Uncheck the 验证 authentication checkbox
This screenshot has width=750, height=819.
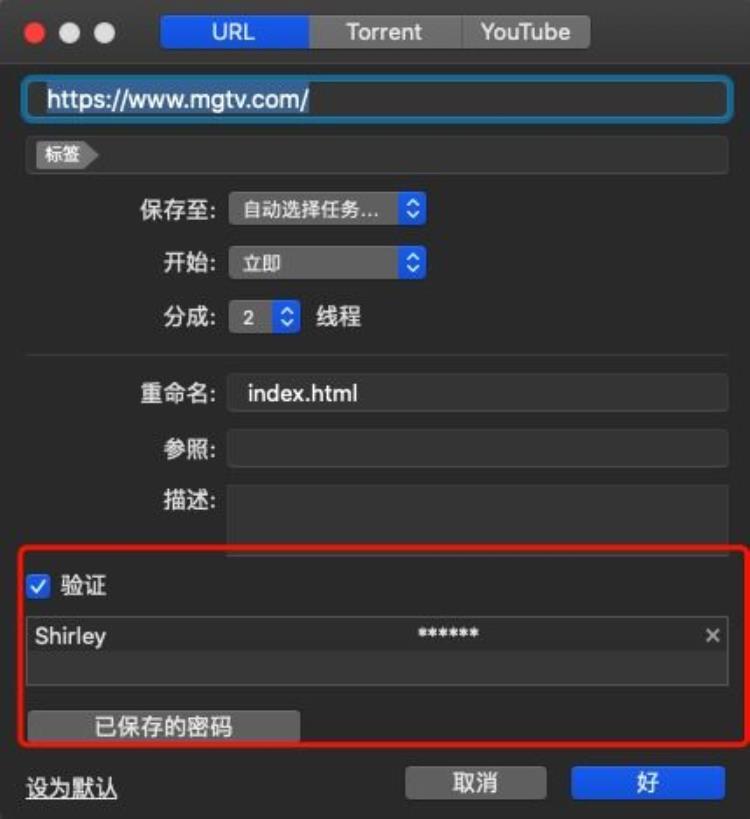[38, 586]
